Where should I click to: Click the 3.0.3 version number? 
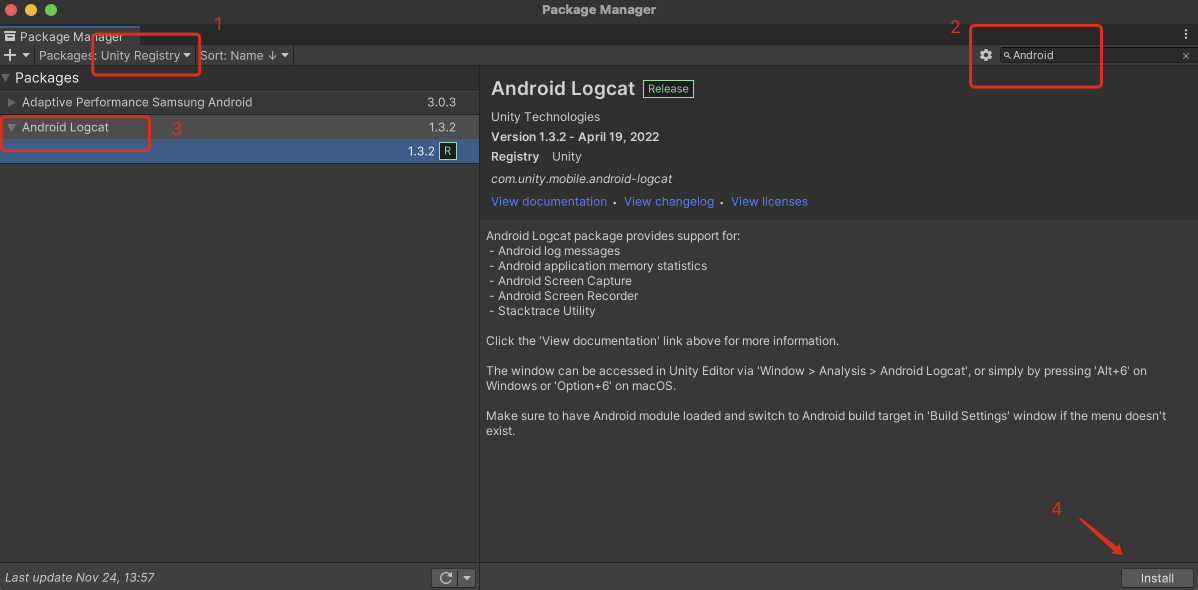(442, 102)
